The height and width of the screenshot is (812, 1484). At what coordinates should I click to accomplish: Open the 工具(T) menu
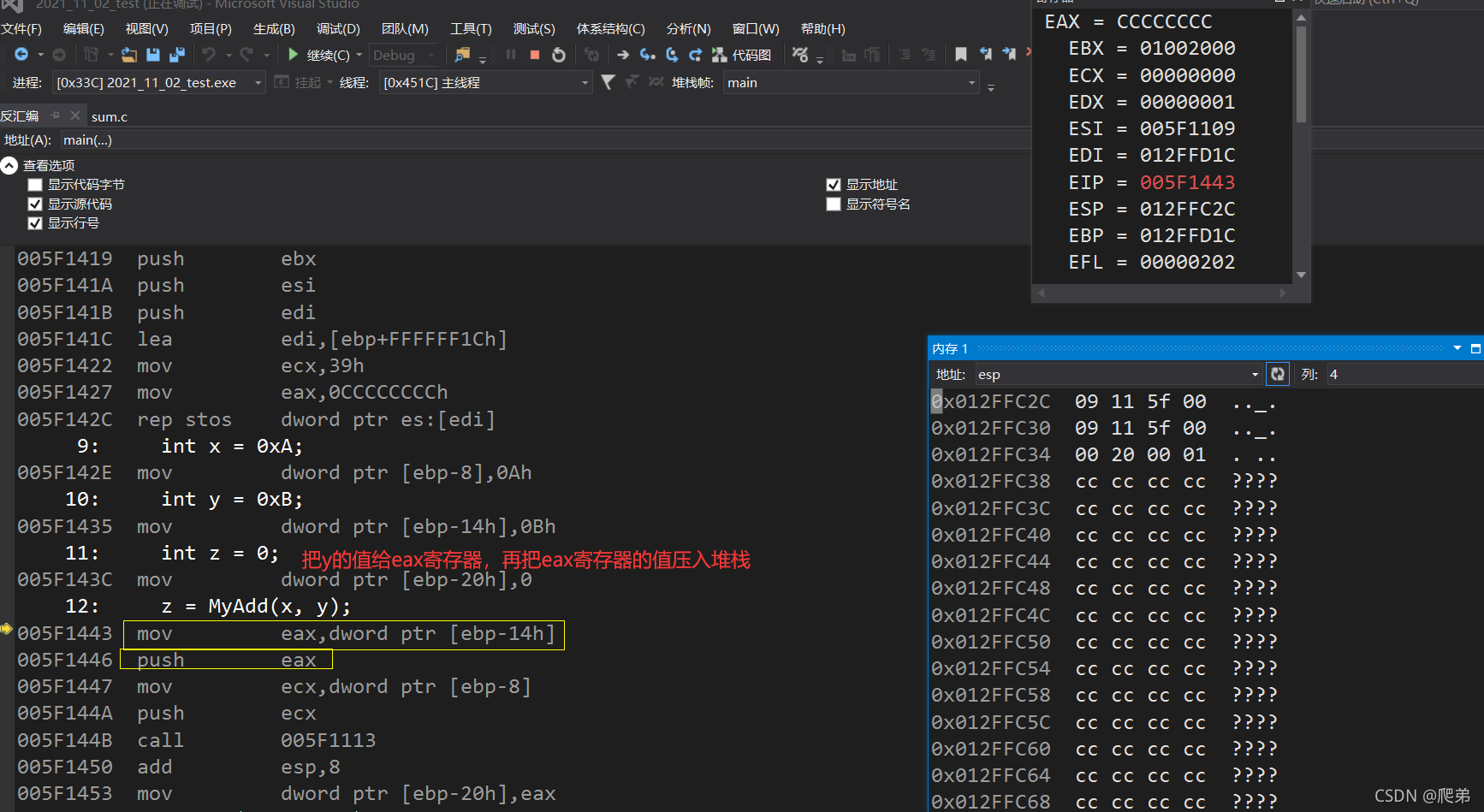471,28
